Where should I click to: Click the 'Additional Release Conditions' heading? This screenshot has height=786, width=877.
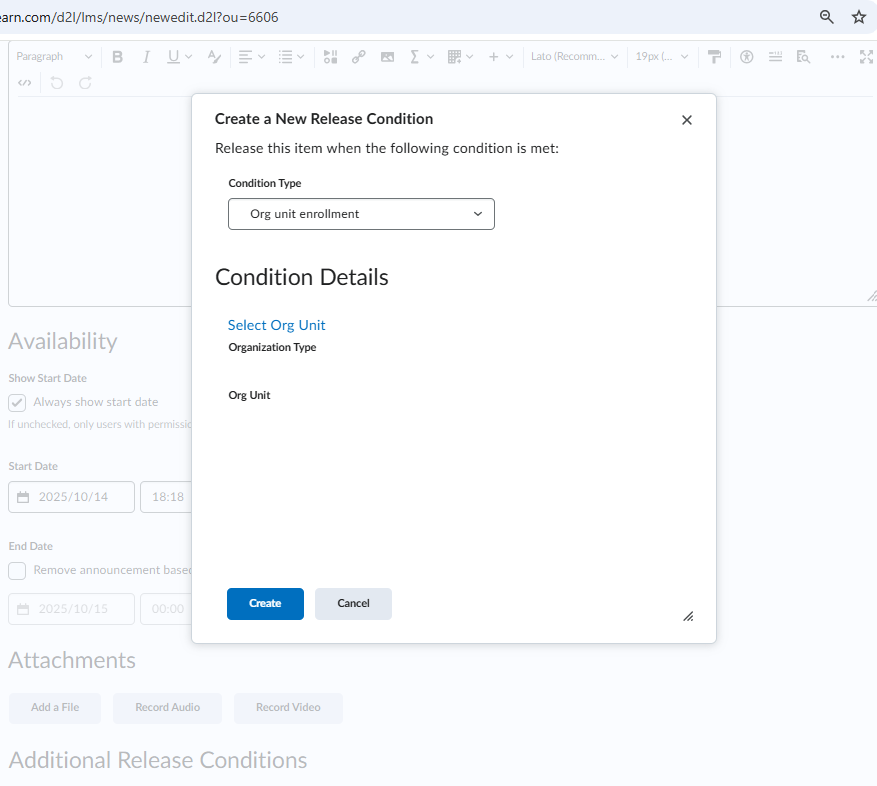(x=158, y=760)
